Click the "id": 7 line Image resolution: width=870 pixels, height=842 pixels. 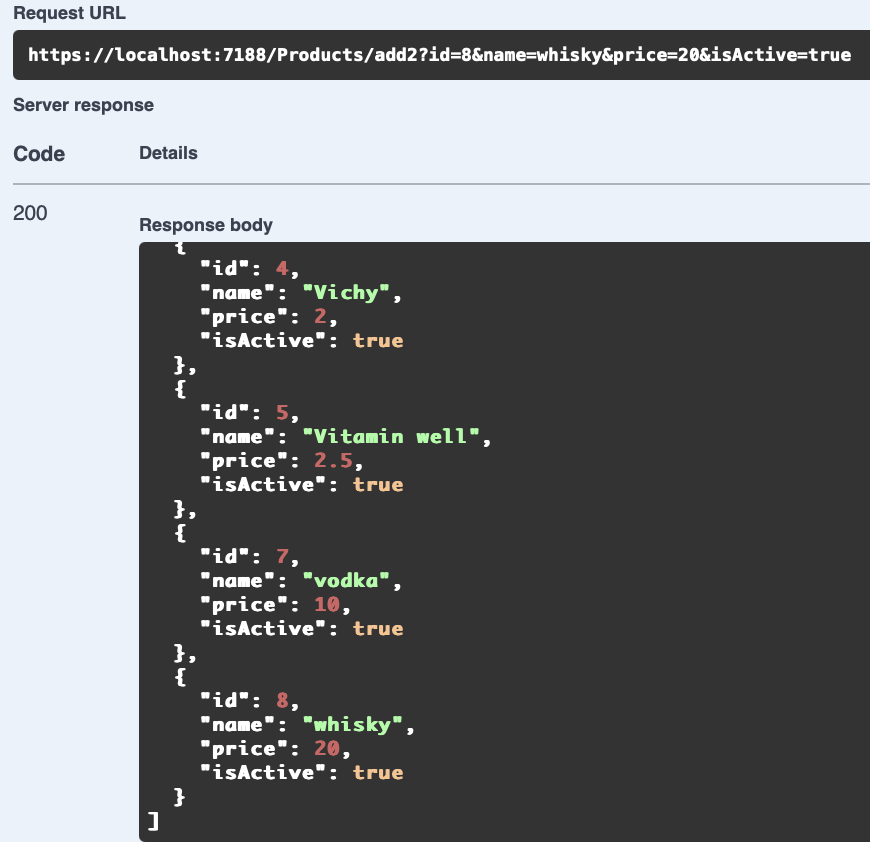[250, 556]
